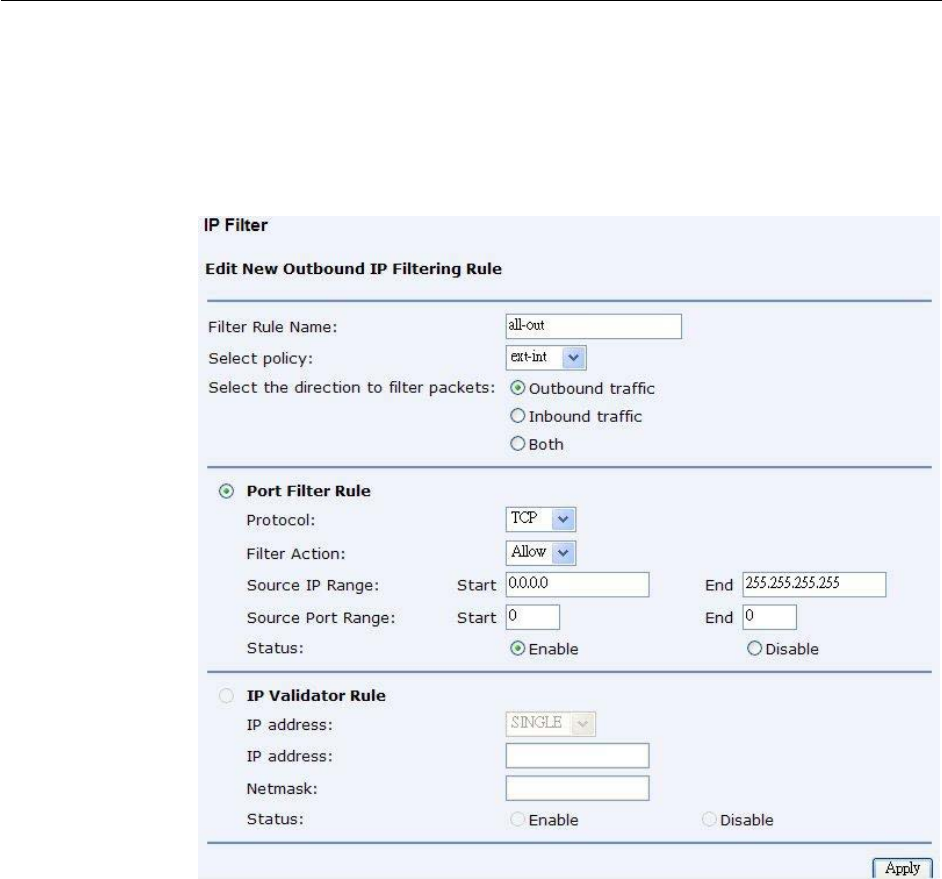Click the IP Validator IP address text field

[577, 756]
